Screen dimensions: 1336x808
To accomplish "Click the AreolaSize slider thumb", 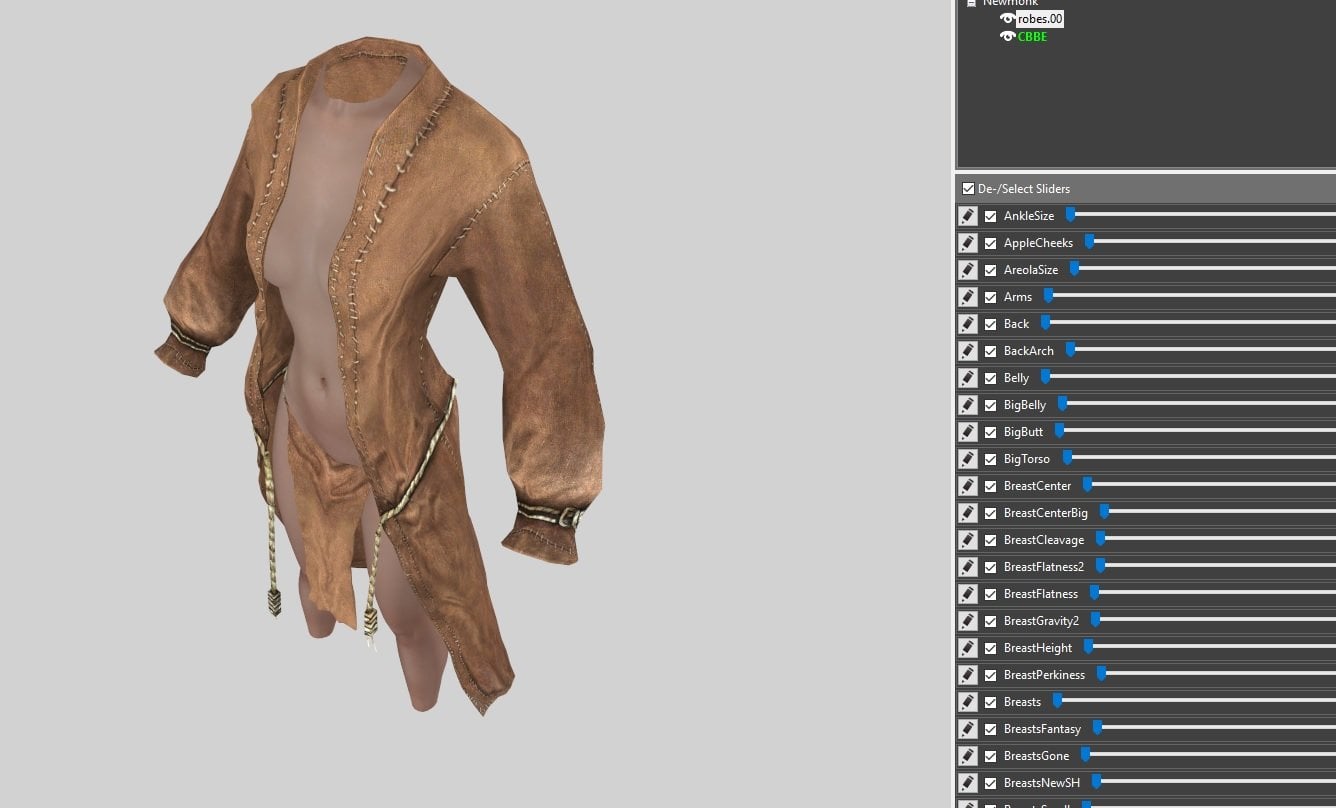I will pyautogui.click(x=1074, y=268).
